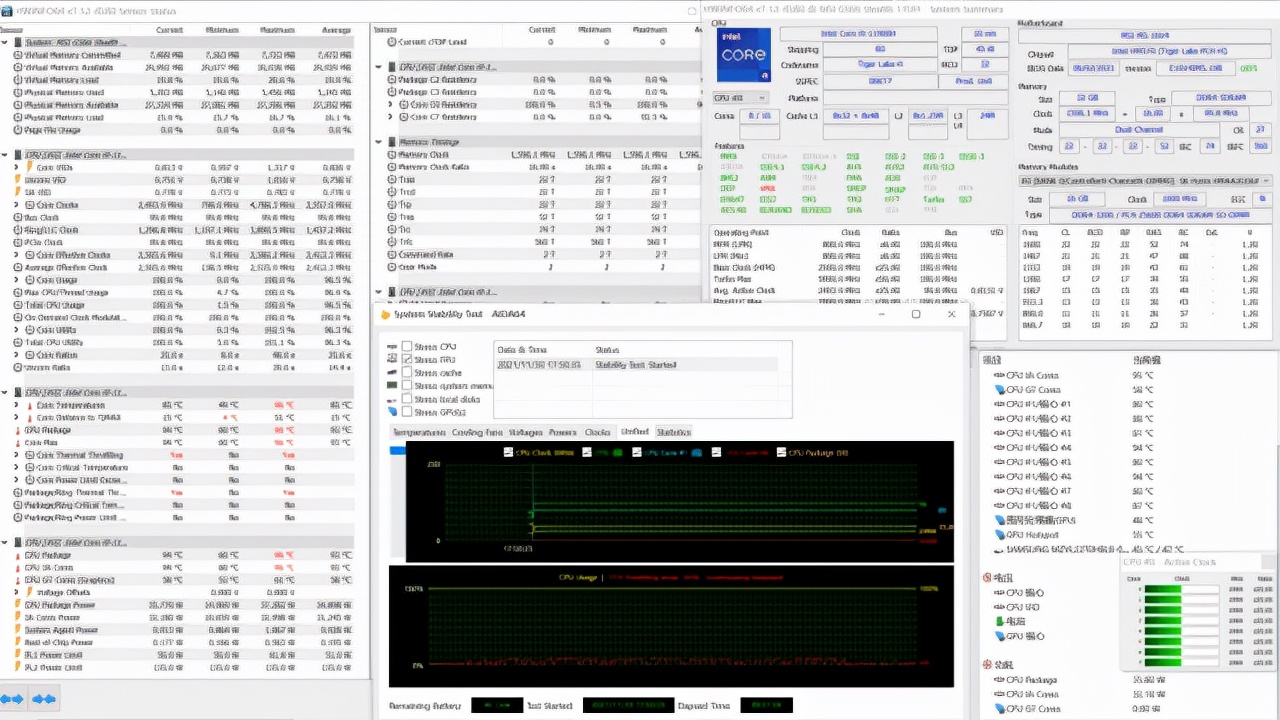Enable the Stress cache checkbox
The image size is (1280, 720).
pyautogui.click(x=407, y=373)
